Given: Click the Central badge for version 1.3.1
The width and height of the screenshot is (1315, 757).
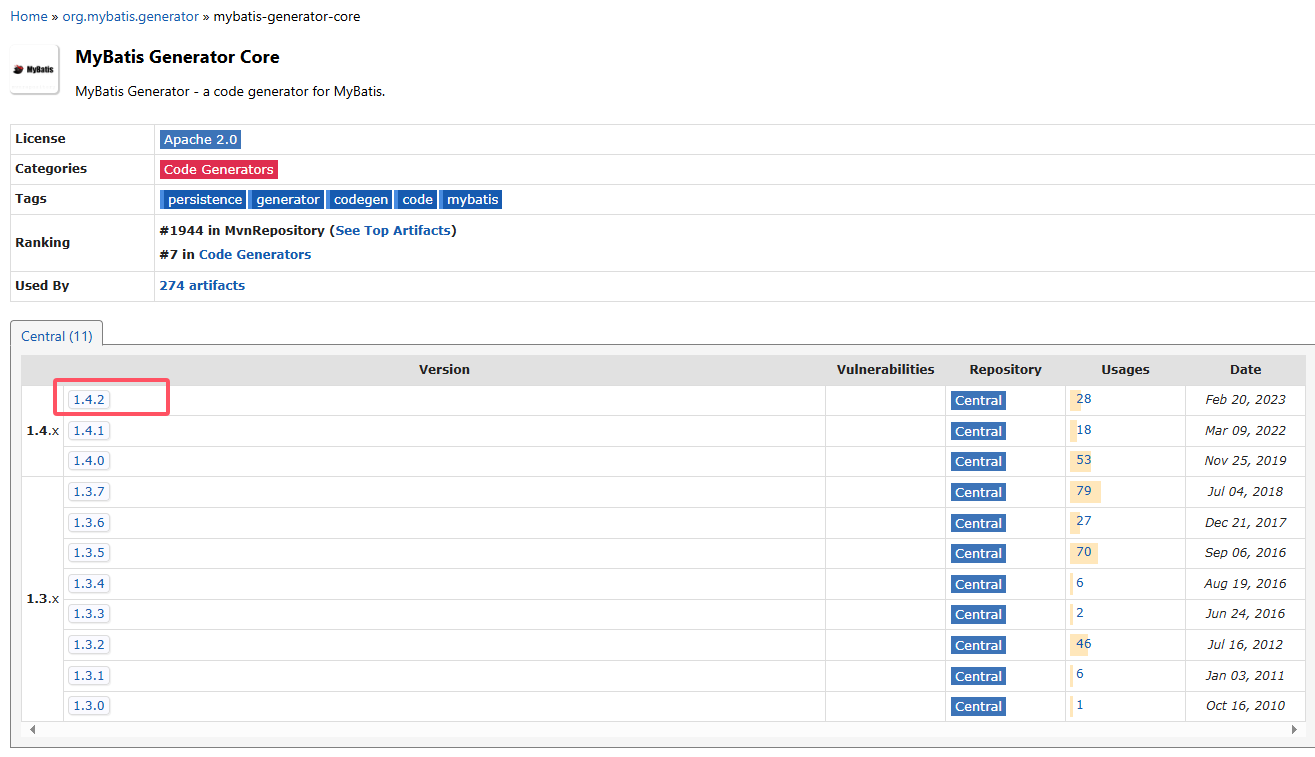Looking at the screenshot, I should [x=978, y=676].
